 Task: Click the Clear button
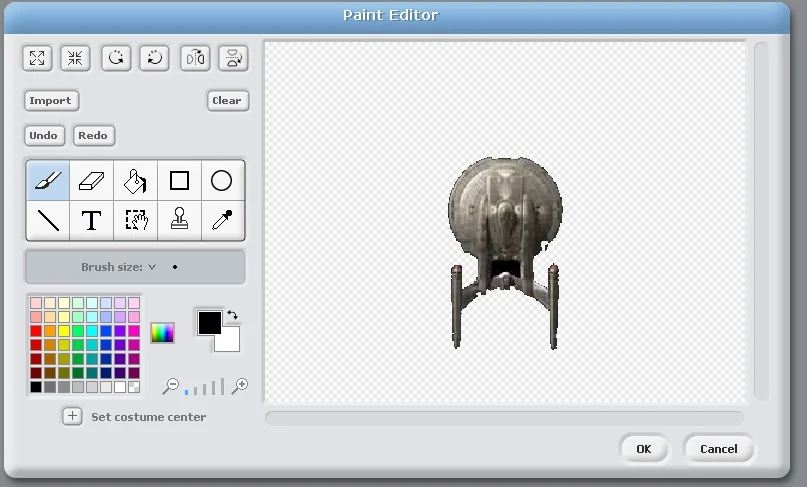tap(227, 100)
